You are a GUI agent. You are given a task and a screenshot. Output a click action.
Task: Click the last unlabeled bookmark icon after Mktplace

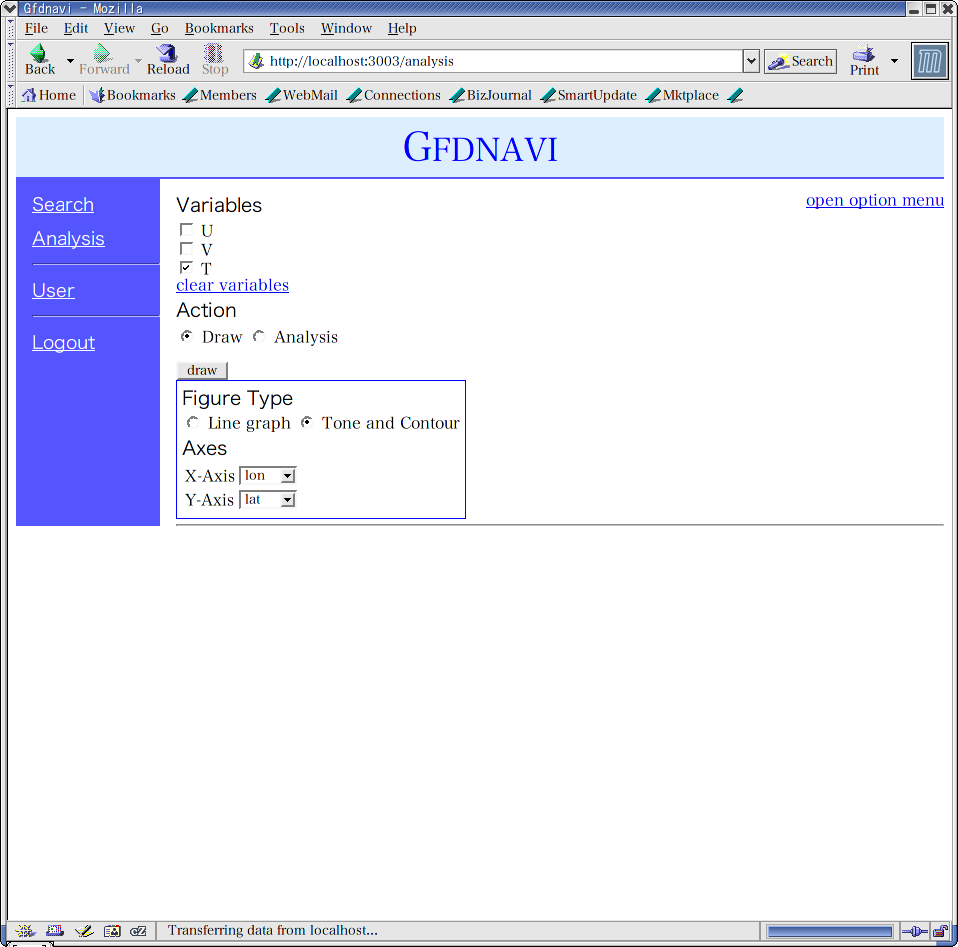pyautogui.click(x=736, y=95)
